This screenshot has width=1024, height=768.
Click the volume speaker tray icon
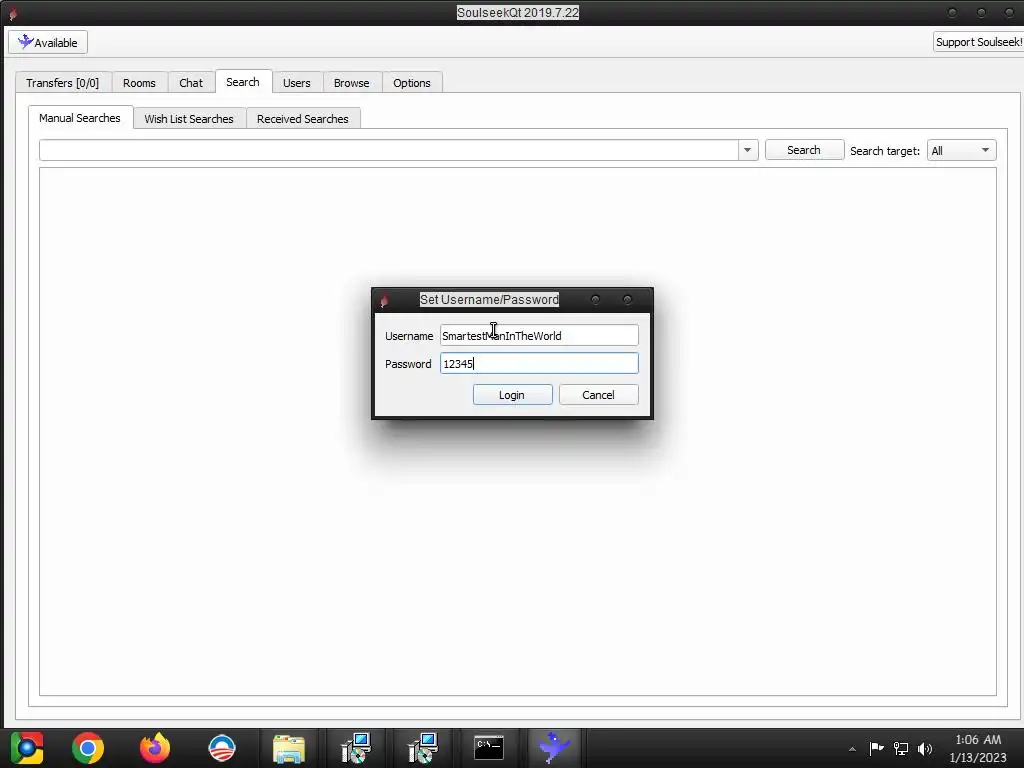pyautogui.click(x=925, y=748)
